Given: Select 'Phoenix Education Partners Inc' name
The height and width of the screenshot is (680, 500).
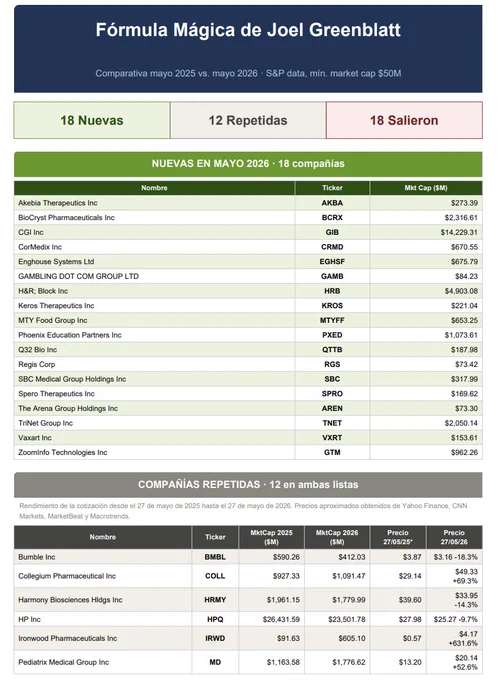Looking at the screenshot, I should tap(70, 335).
